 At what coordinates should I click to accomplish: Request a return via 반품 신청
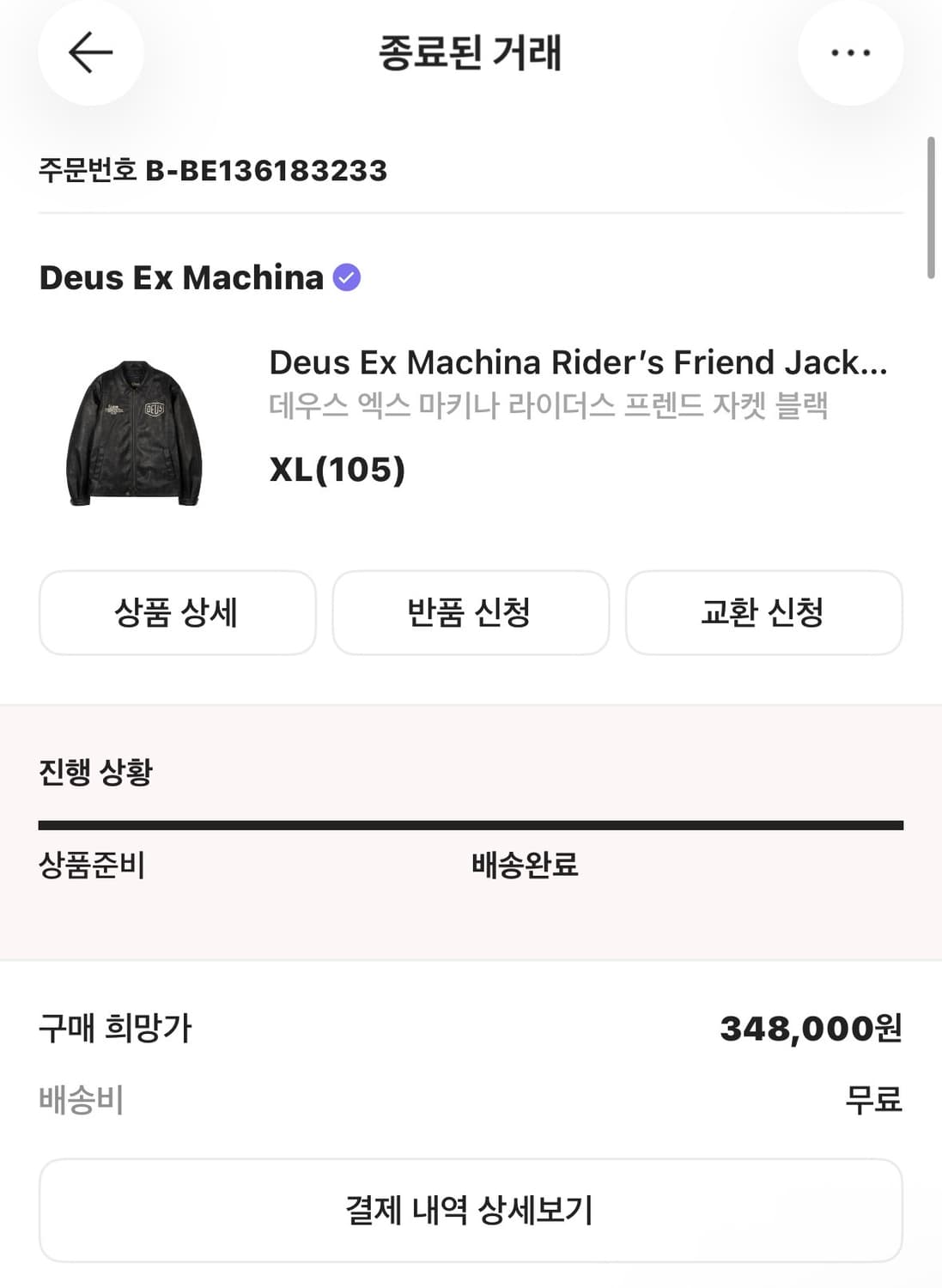point(470,612)
